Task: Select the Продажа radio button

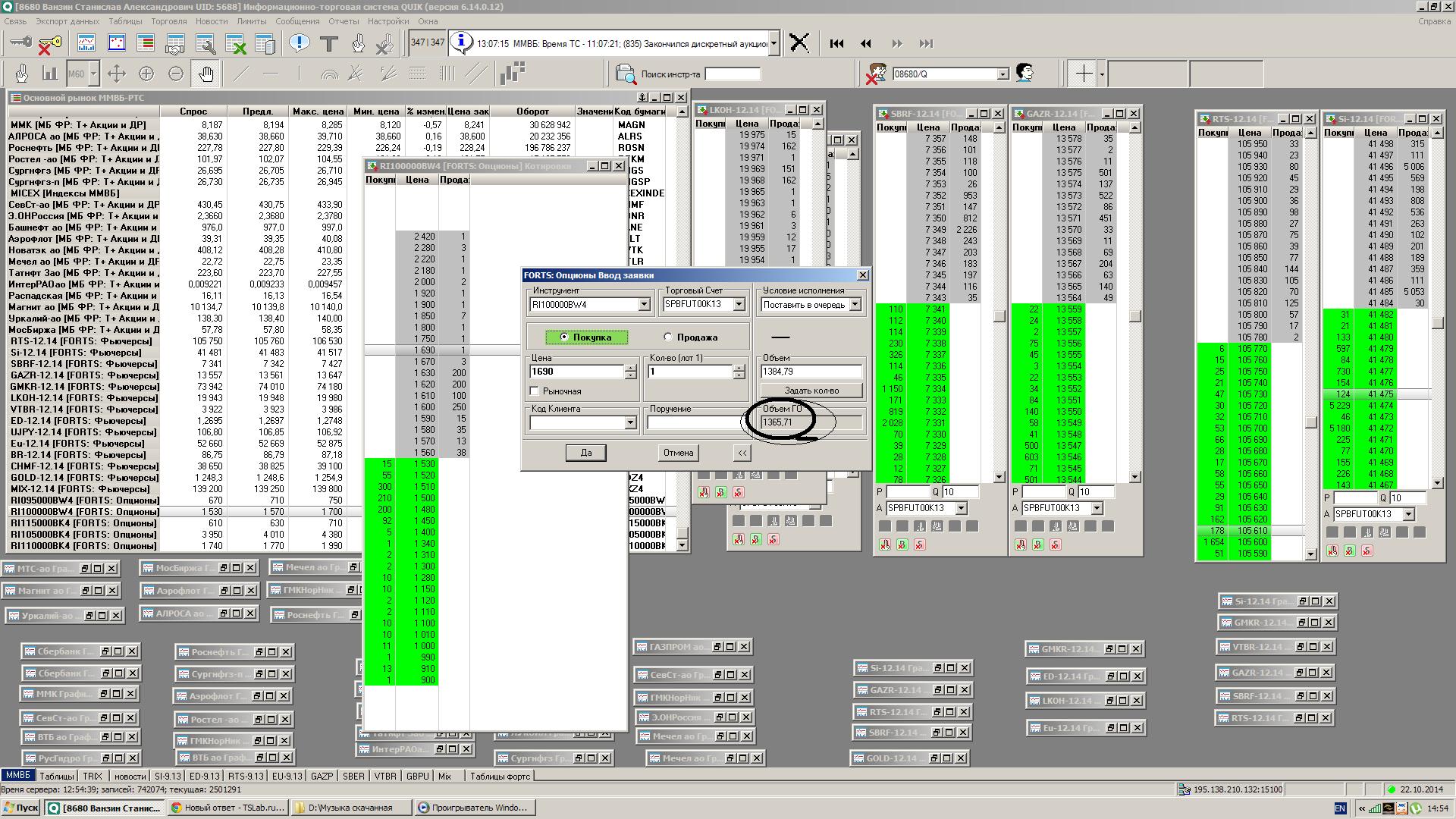Action: 668,337
